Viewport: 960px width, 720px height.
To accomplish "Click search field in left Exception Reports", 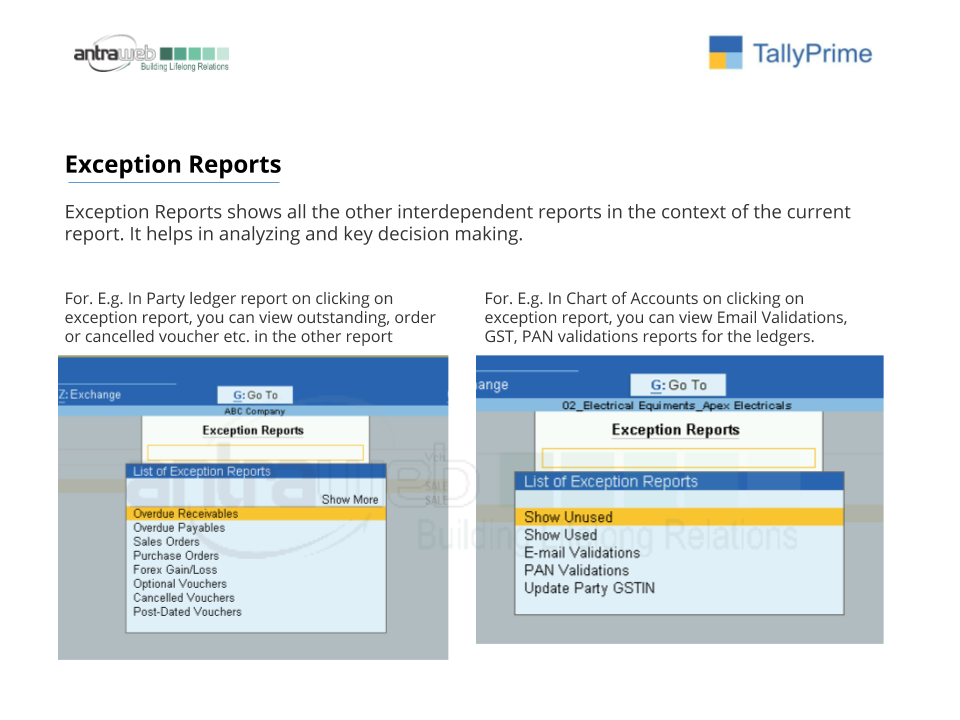I will point(255,452).
